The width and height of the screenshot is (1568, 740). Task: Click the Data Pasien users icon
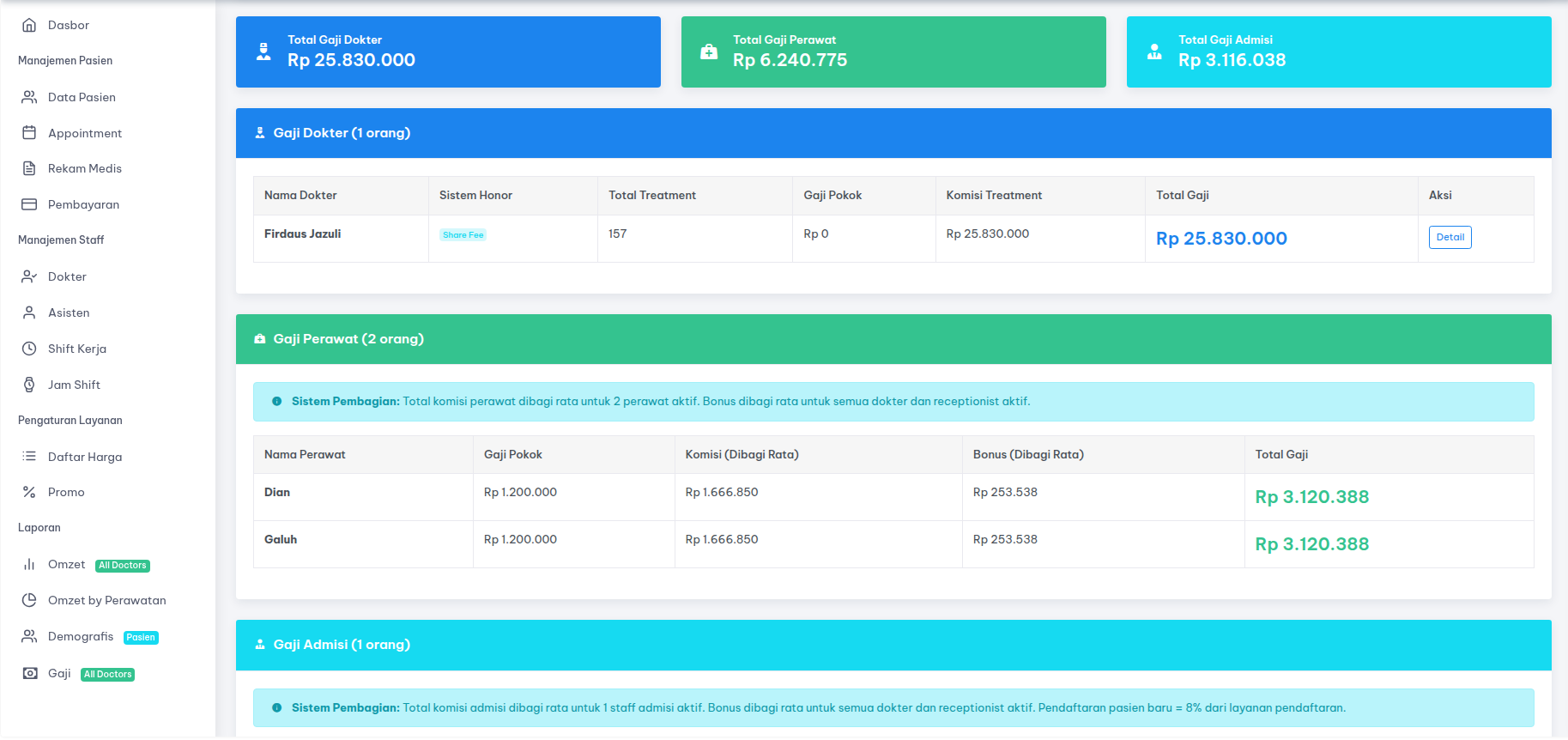[x=29, y=97]
